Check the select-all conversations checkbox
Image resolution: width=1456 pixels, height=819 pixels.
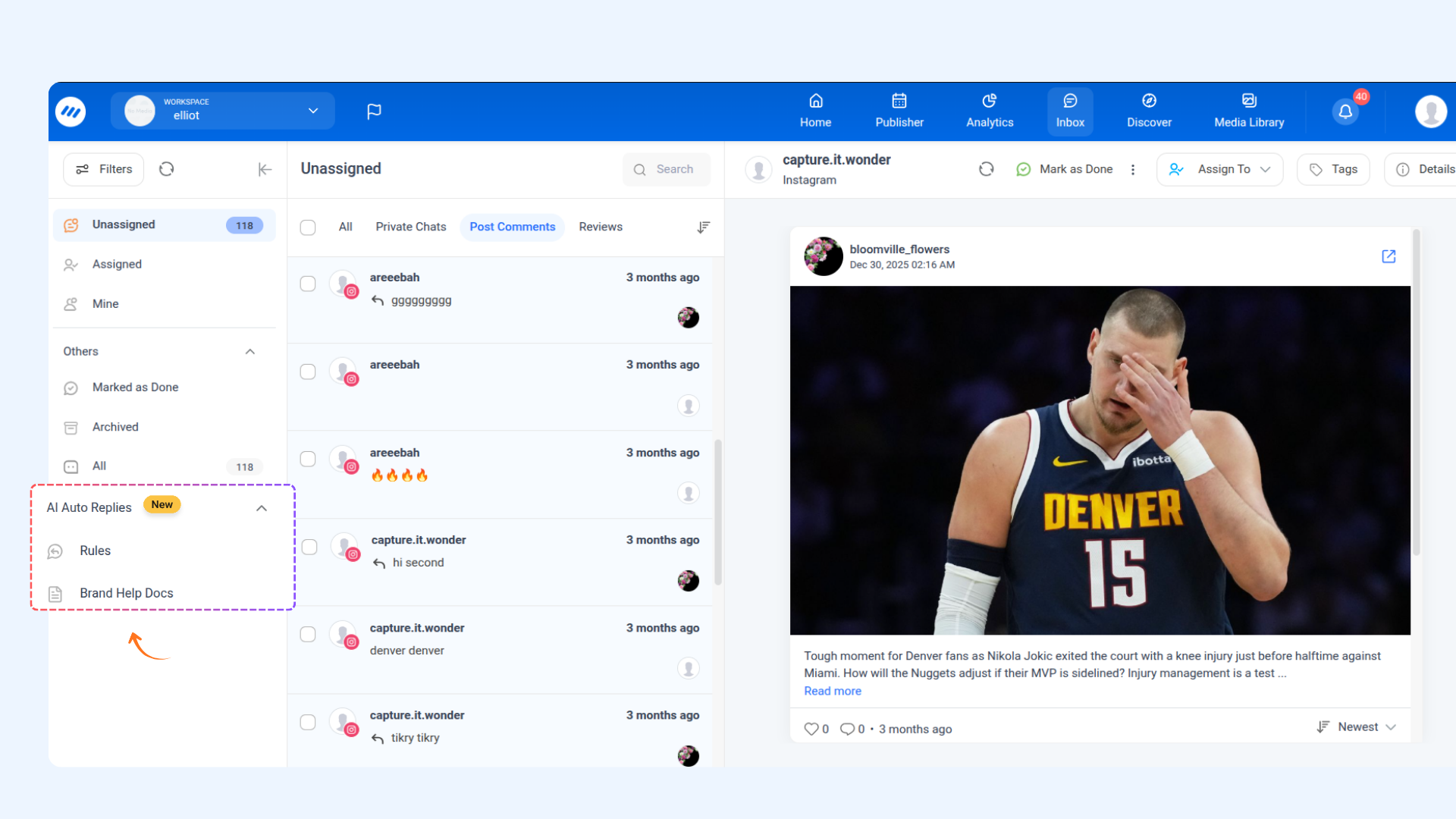(308, 227)
